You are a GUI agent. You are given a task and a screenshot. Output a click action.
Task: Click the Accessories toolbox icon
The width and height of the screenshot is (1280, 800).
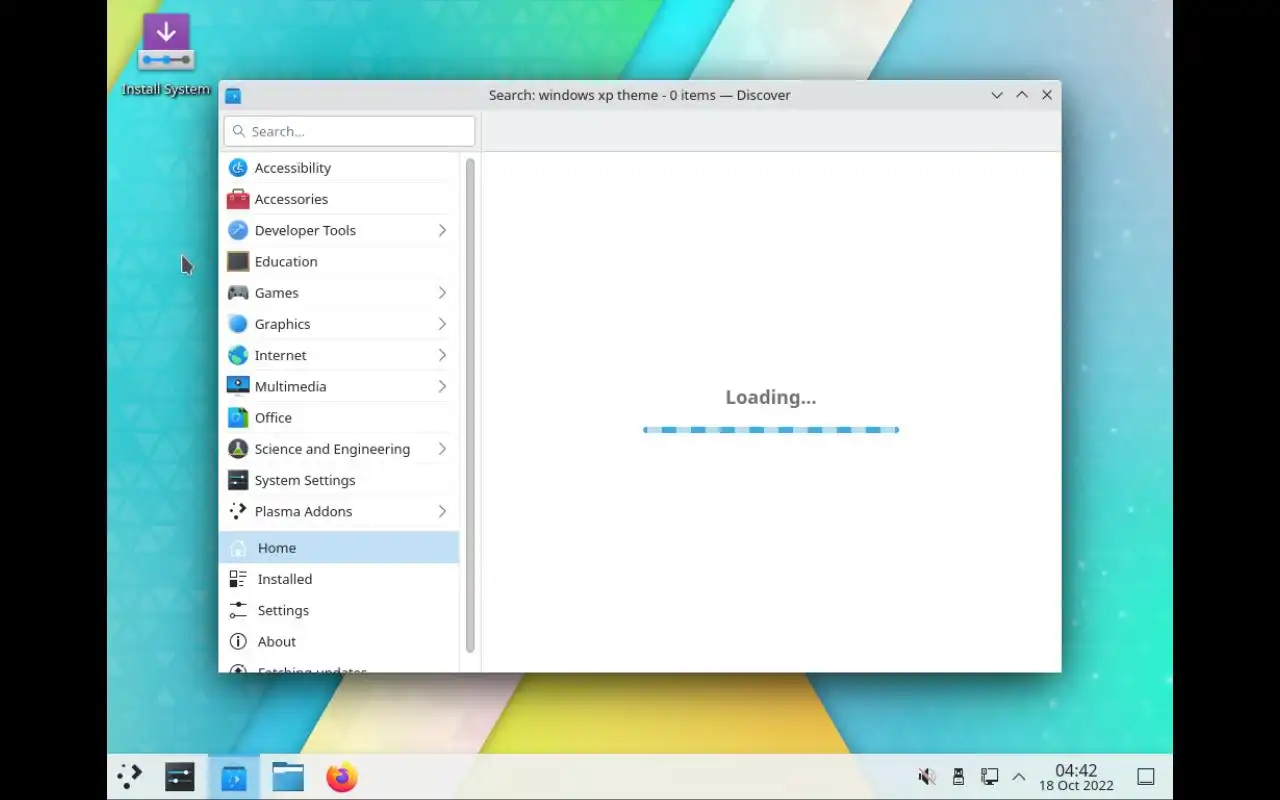tap(238, 199)
